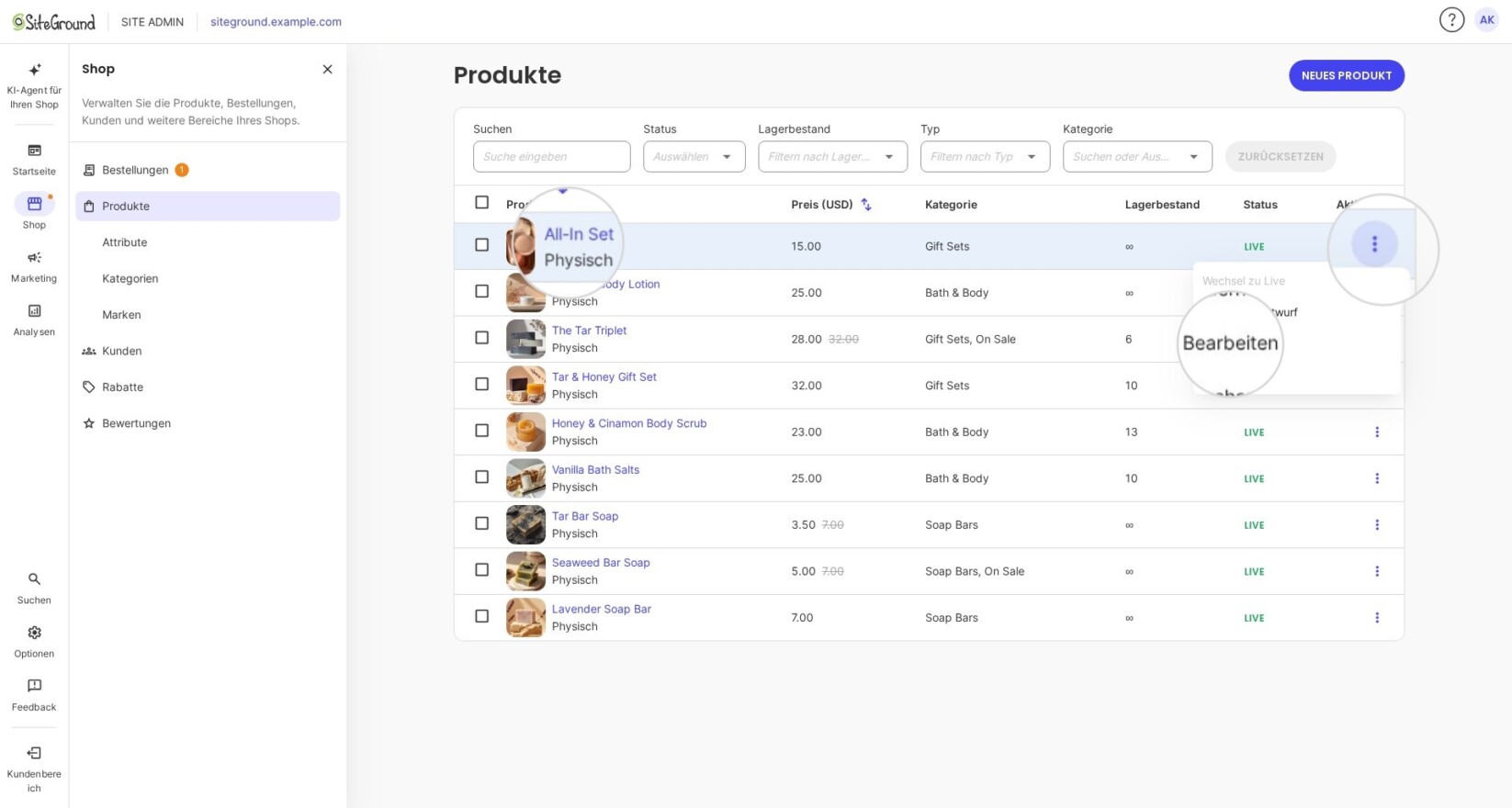Open Kunden in the Shop menu
This screenshot has height=808, width=1512.
[208, 351]
